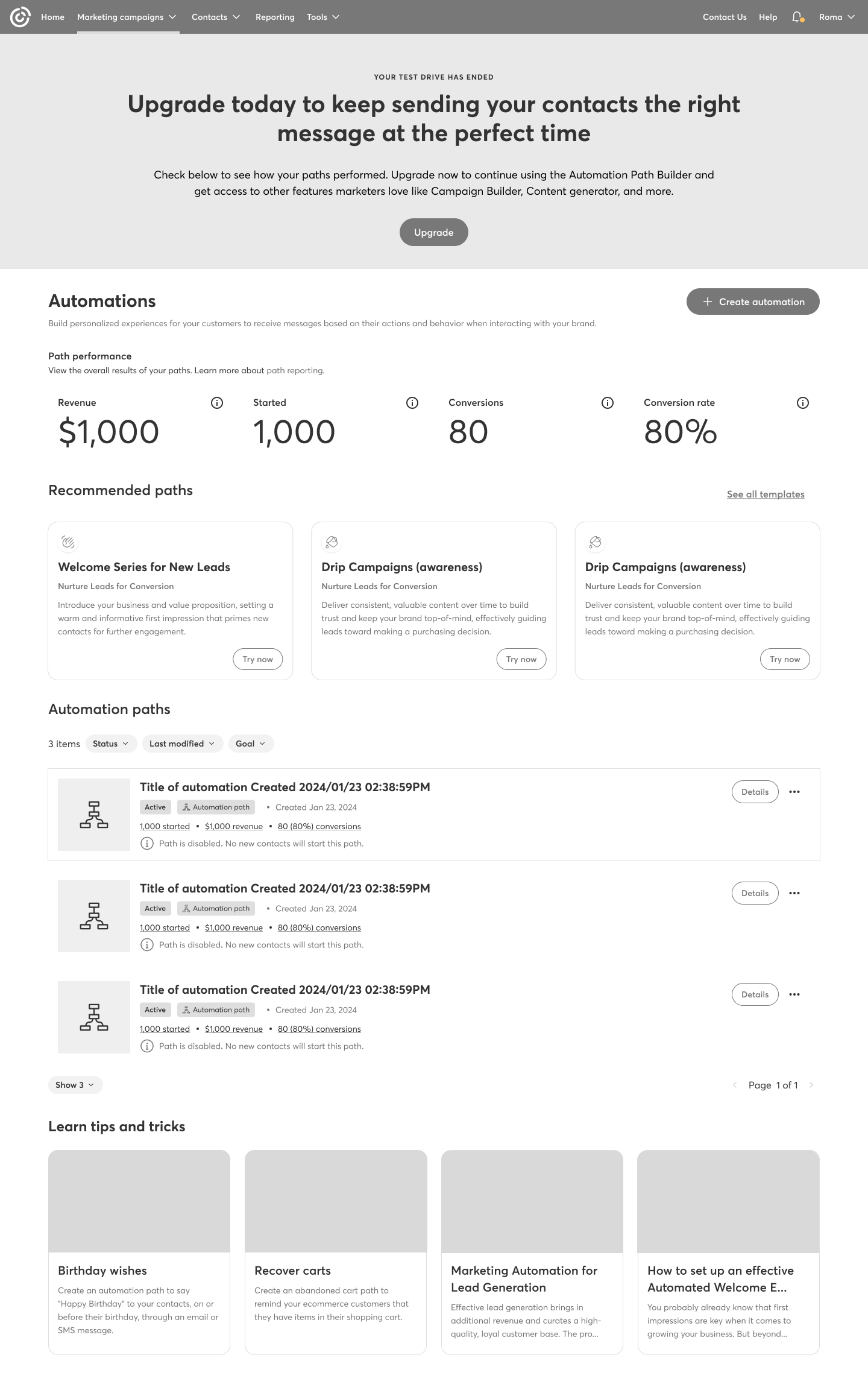The height and width of the screenshot is (1393, 868).
Task: Open the Last modified filter dropdown
Action: [x=182, y=744]
